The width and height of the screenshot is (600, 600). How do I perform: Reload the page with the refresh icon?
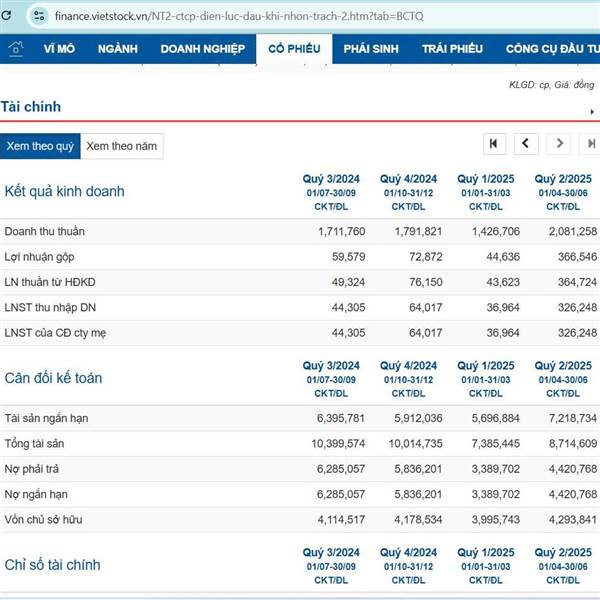point(5,16)
